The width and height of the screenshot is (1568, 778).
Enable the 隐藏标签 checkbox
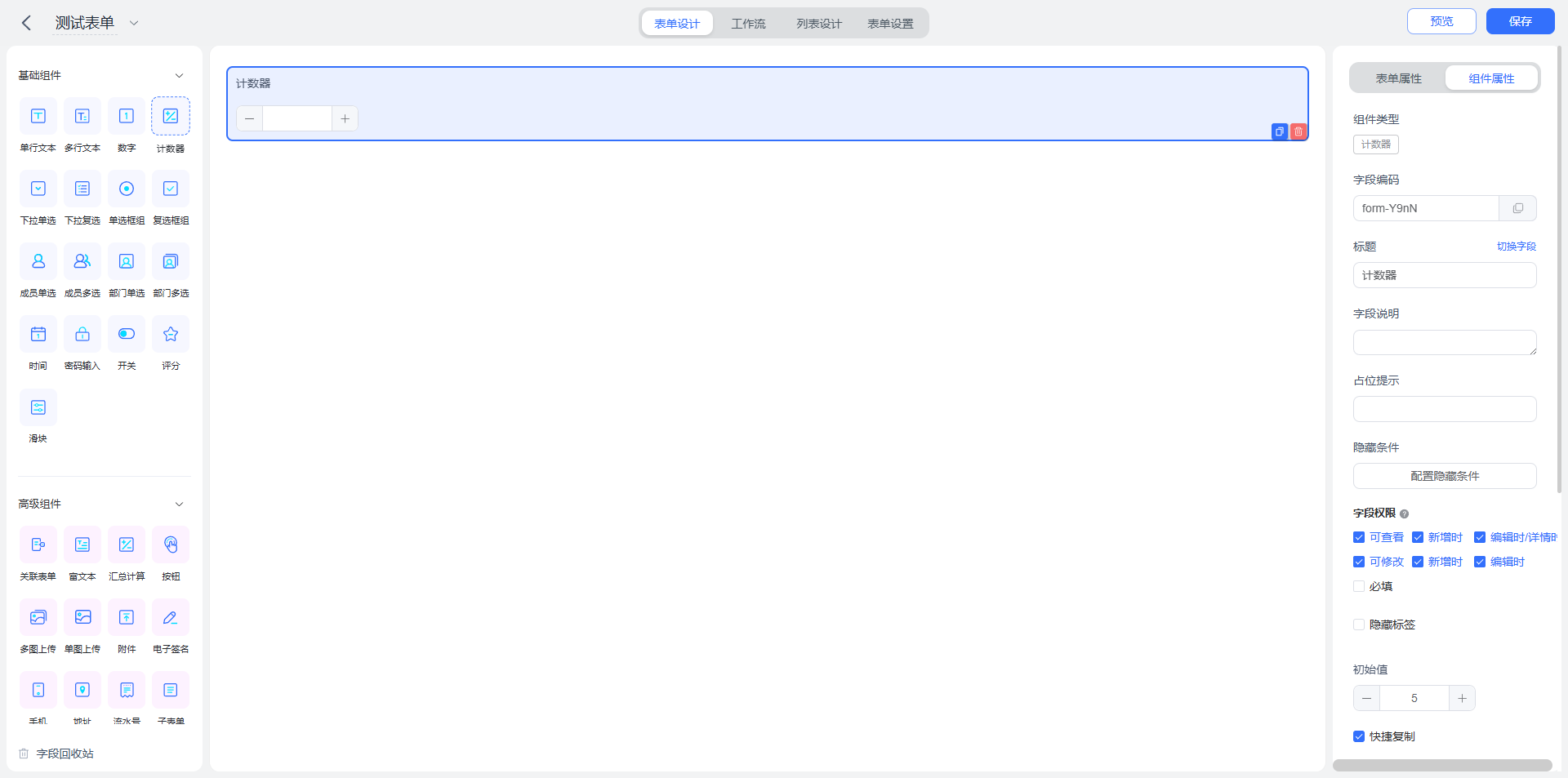point(1359,625)
